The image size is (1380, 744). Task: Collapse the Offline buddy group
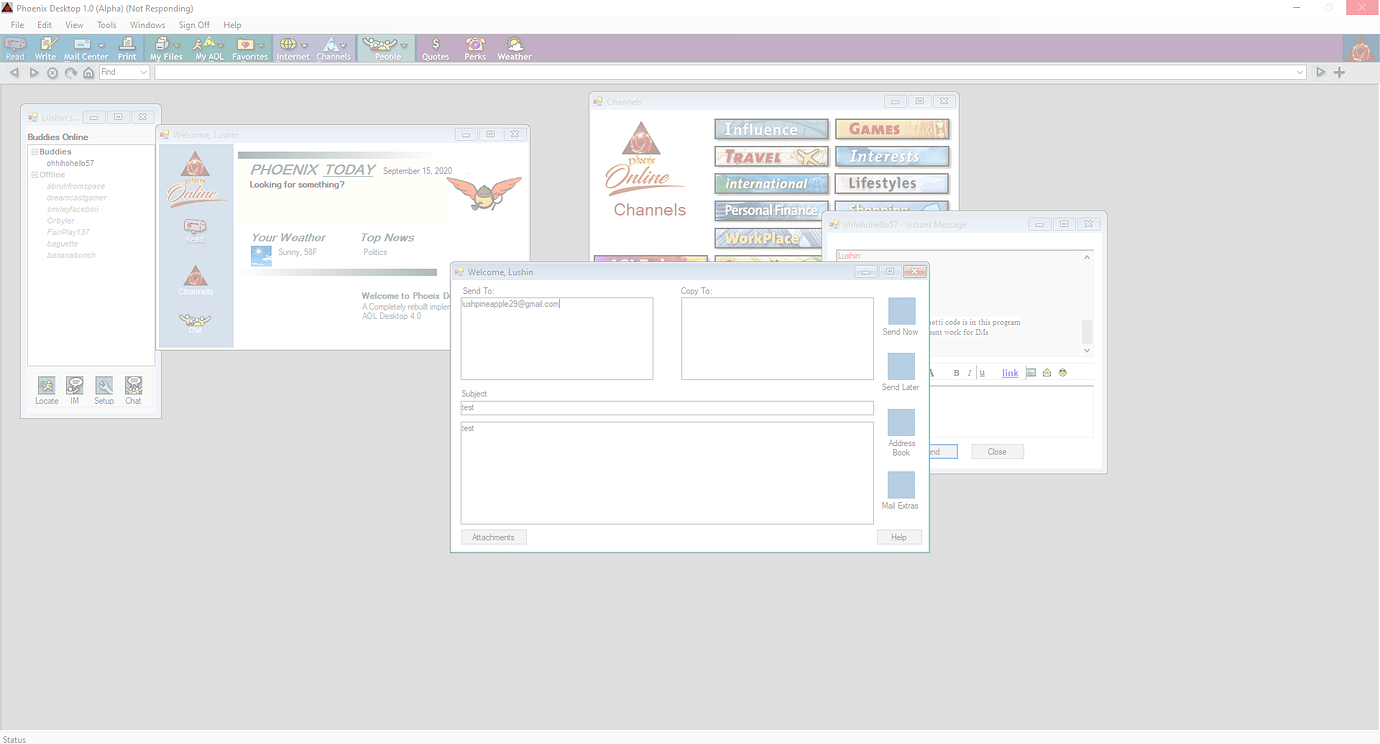coord(35,174)
